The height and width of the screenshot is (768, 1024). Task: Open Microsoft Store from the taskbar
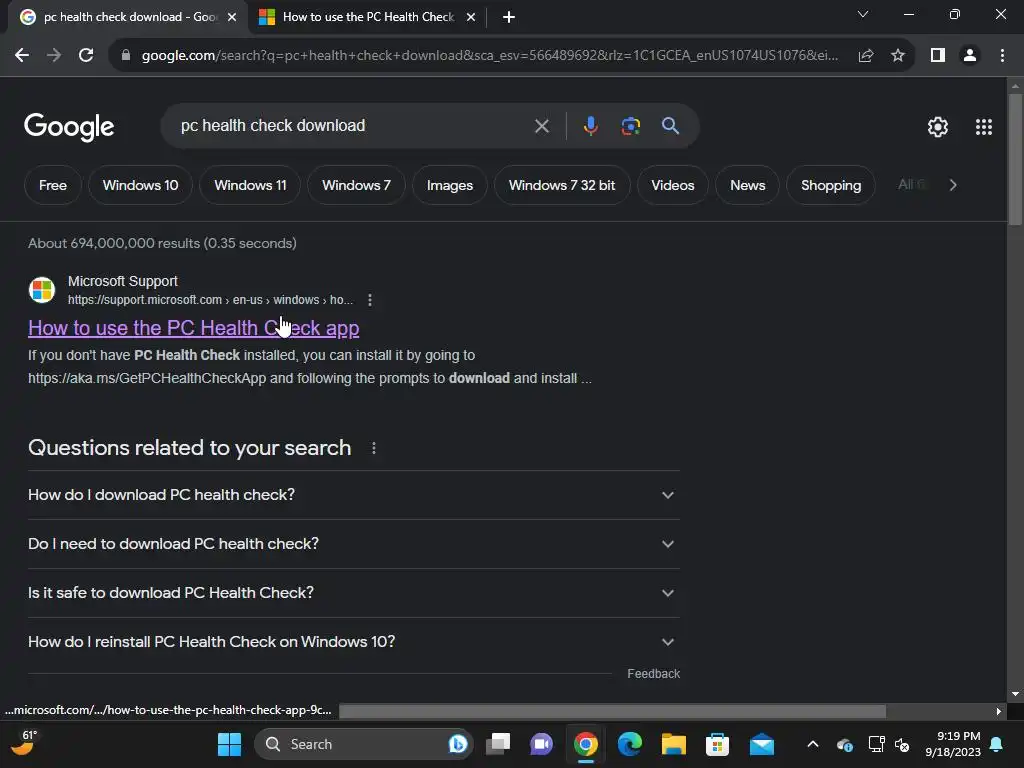tap(717, 744)
